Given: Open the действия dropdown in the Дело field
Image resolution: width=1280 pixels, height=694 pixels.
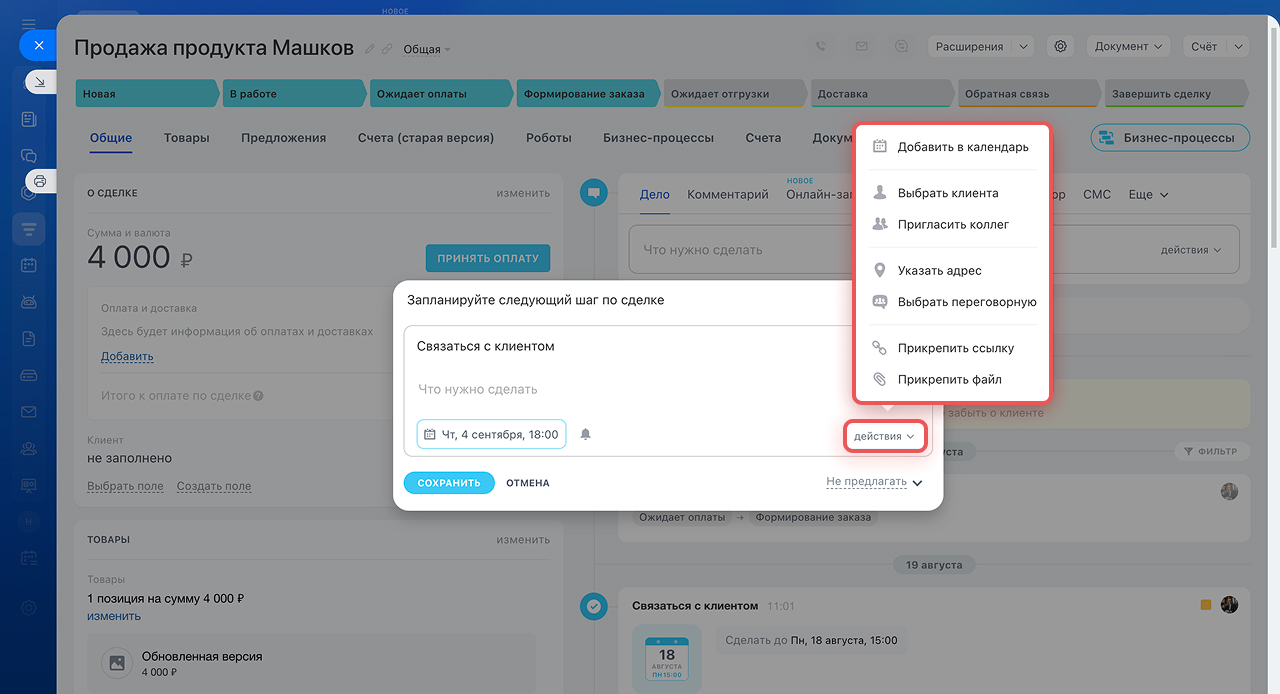Looking at the screenshot, I should point(1191,250).
